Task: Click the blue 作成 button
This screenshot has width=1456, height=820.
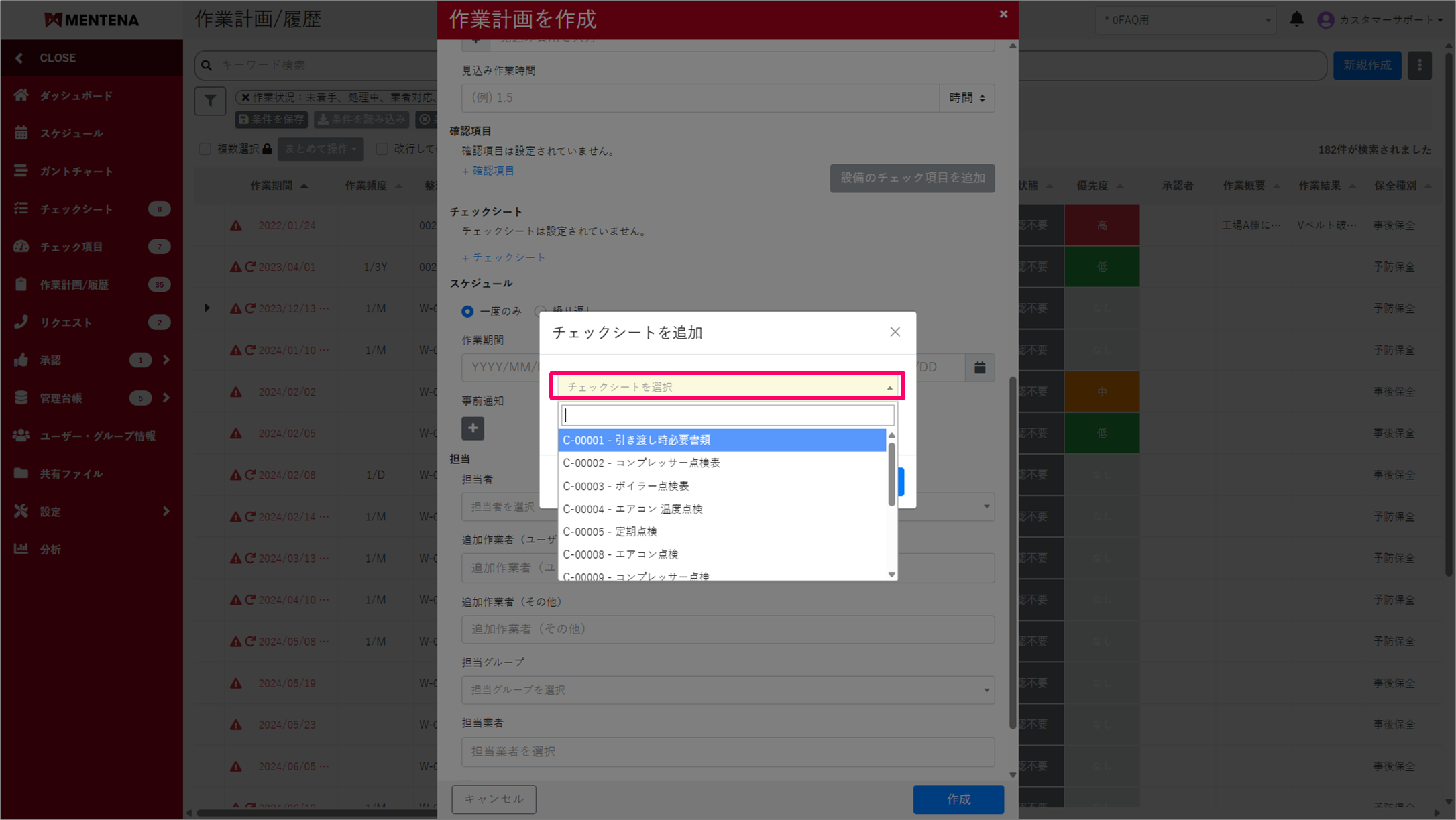Action: [x=958, y=799]
